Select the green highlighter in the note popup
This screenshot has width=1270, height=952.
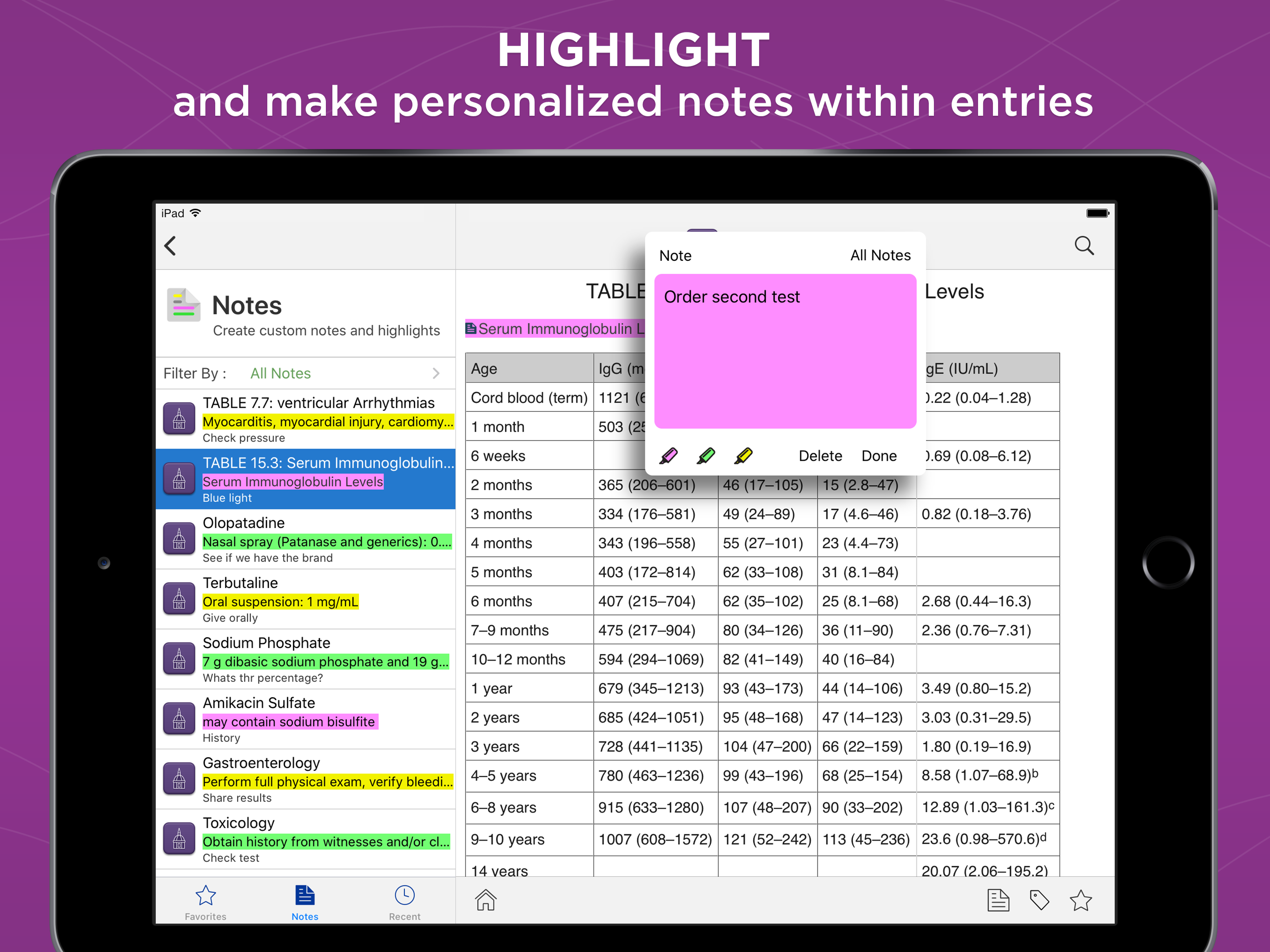(706, 456)
